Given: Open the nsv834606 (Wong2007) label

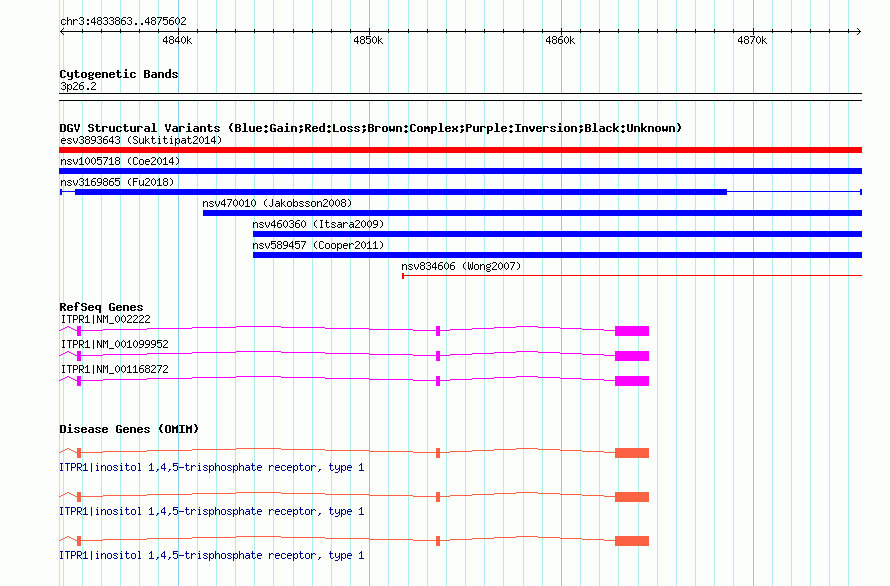Looking at the screenshot, I should pyautogui.click(x=461, y=266).
